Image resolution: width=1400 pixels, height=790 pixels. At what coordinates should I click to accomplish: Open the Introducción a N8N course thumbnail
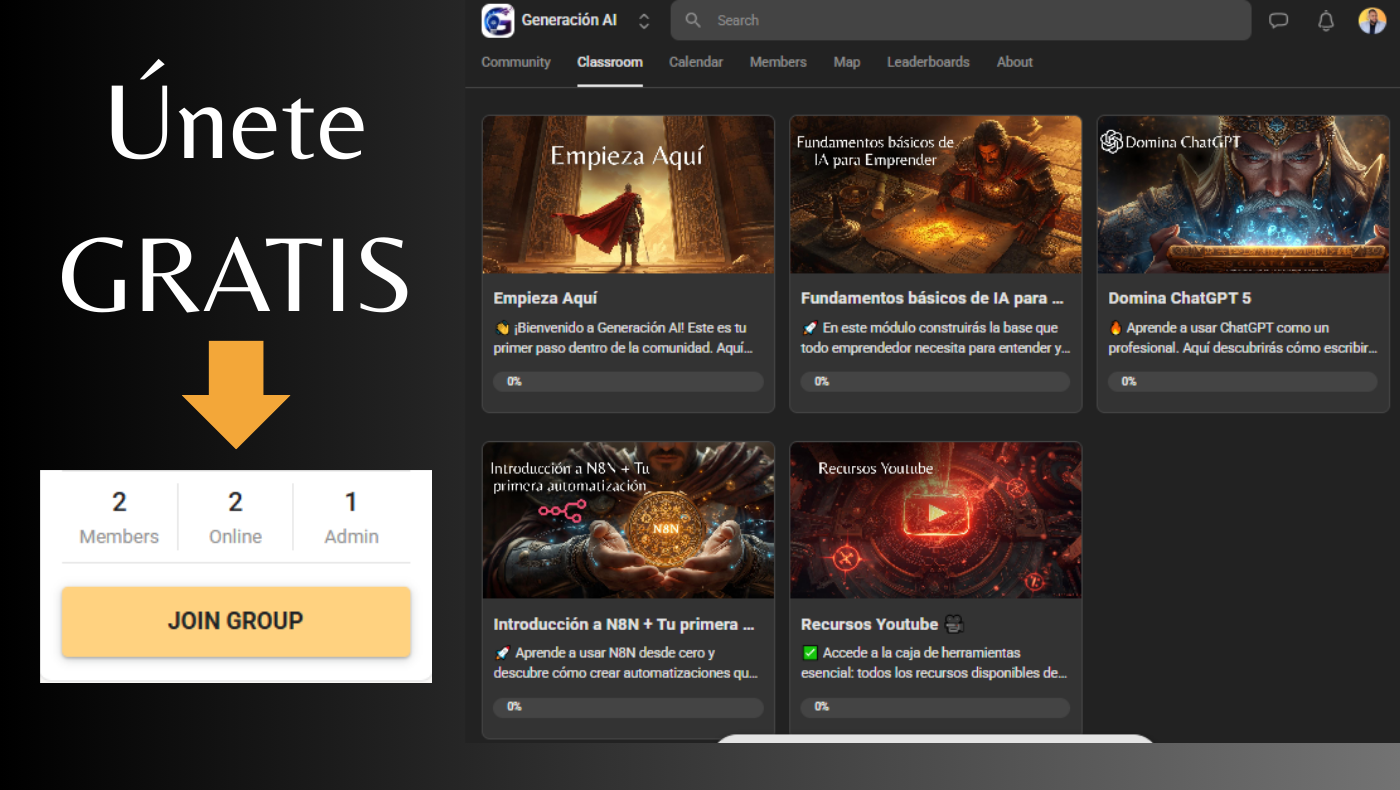(x=628, y=521)
